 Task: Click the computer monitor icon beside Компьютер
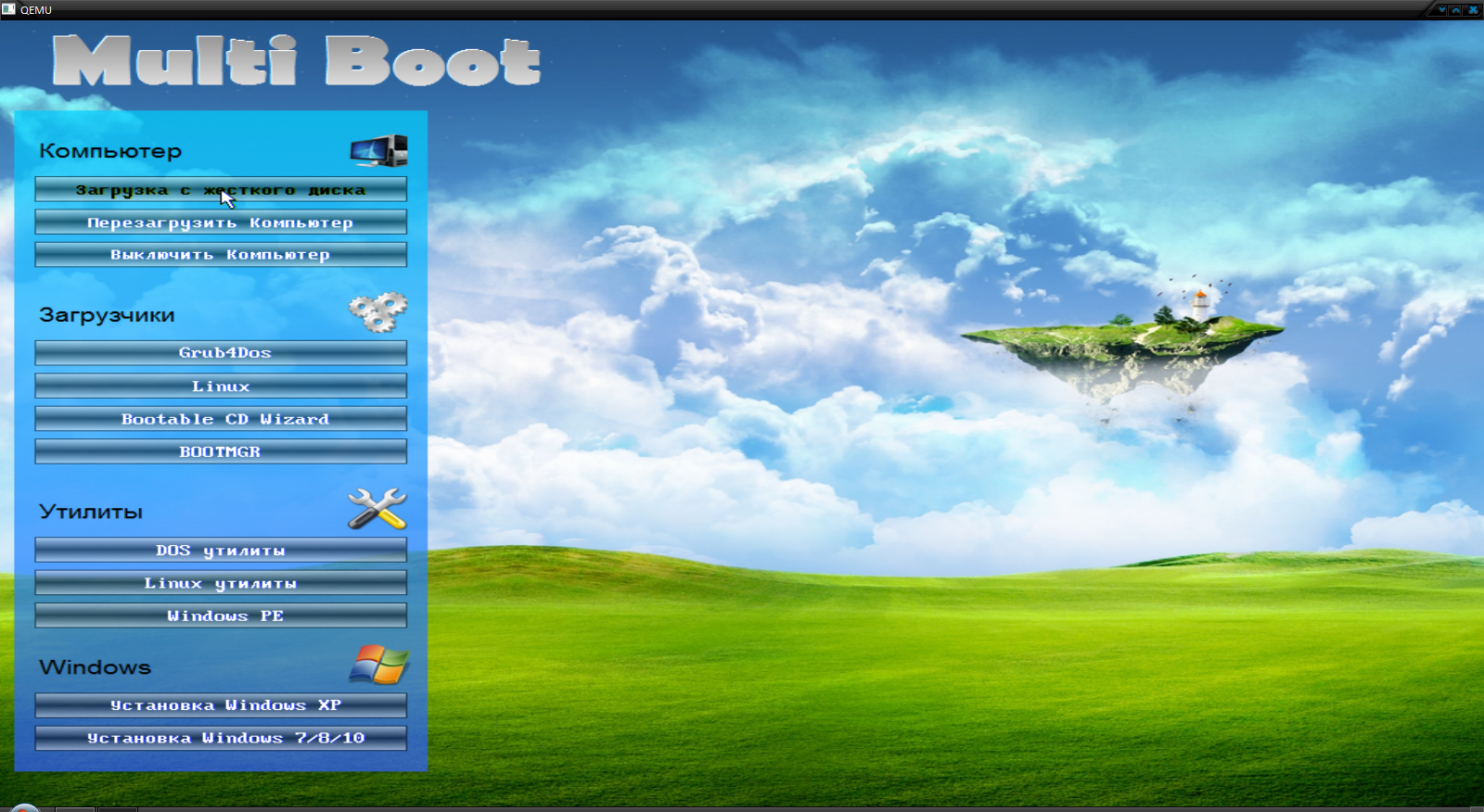point(378,150)
